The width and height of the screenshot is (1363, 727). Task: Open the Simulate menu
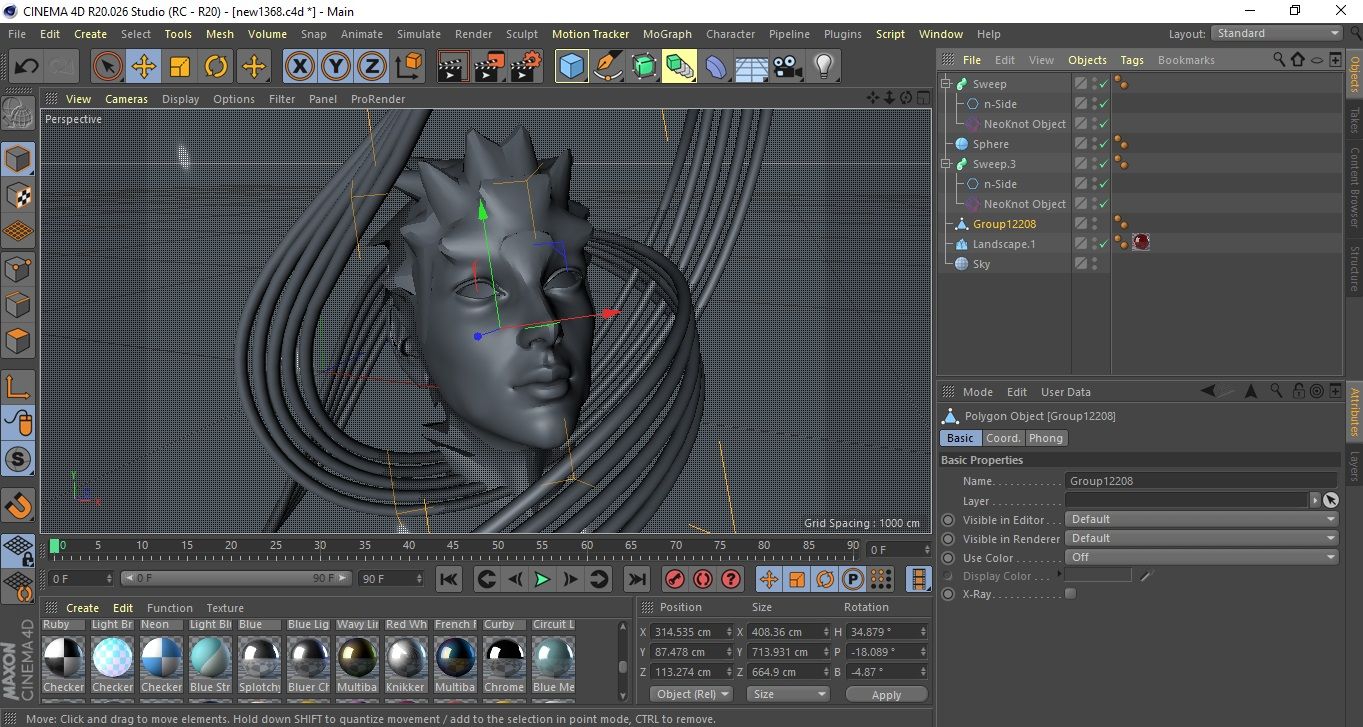click(x=418, y=34)
